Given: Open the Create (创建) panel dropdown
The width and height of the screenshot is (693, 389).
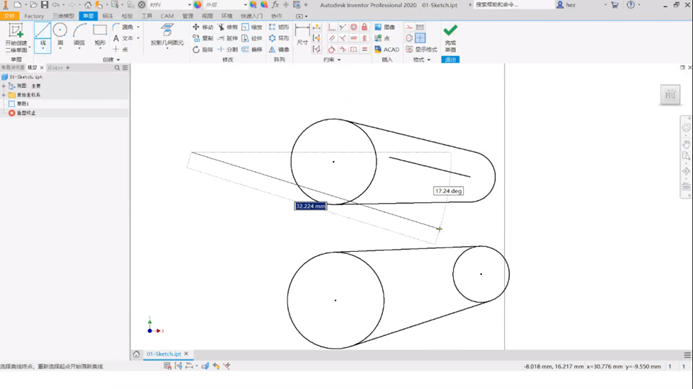Looking at the screenshot, I should pos(111,60).
